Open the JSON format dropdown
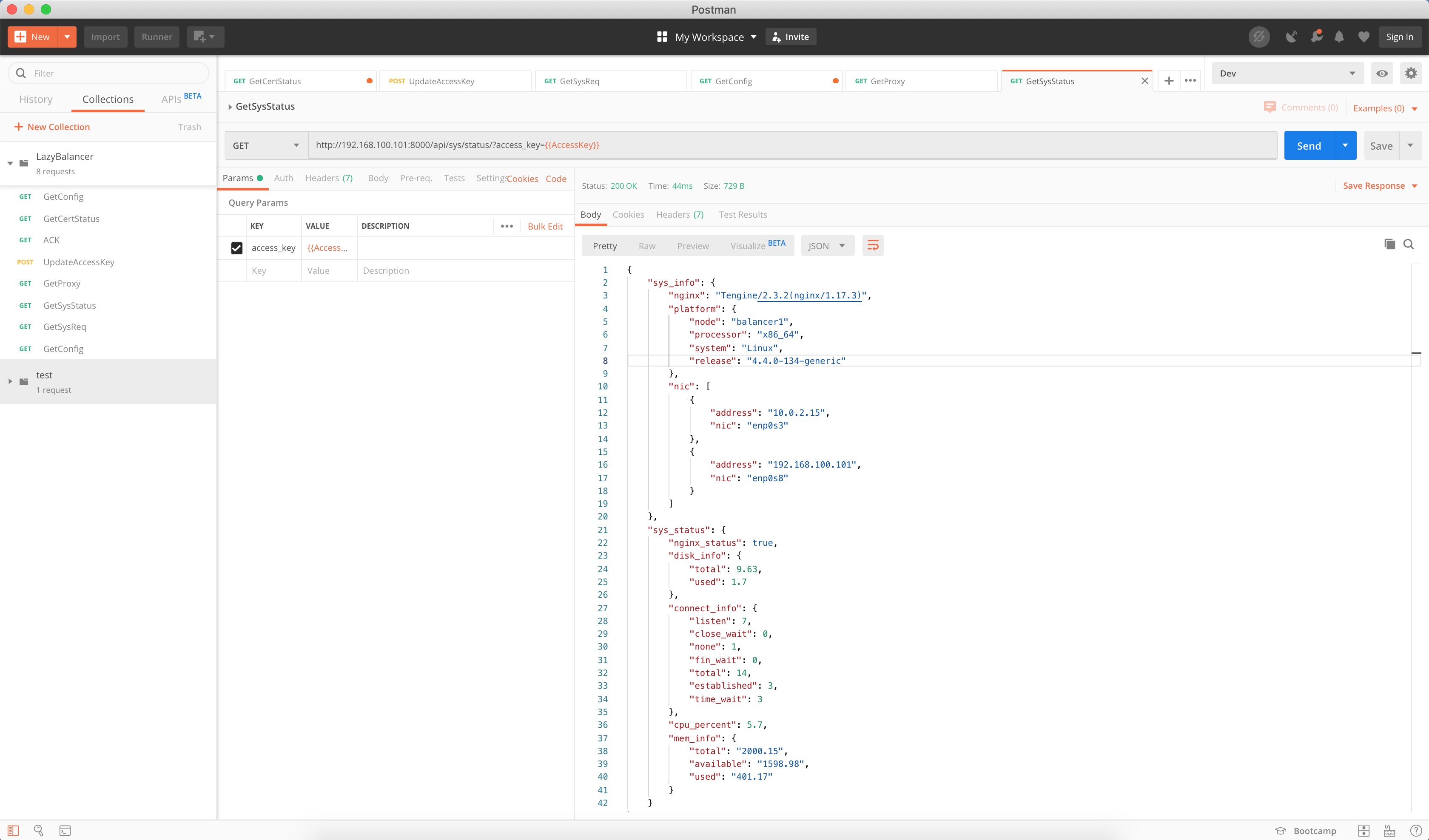Screen dimensions: 1429x840 click(827, 246)
